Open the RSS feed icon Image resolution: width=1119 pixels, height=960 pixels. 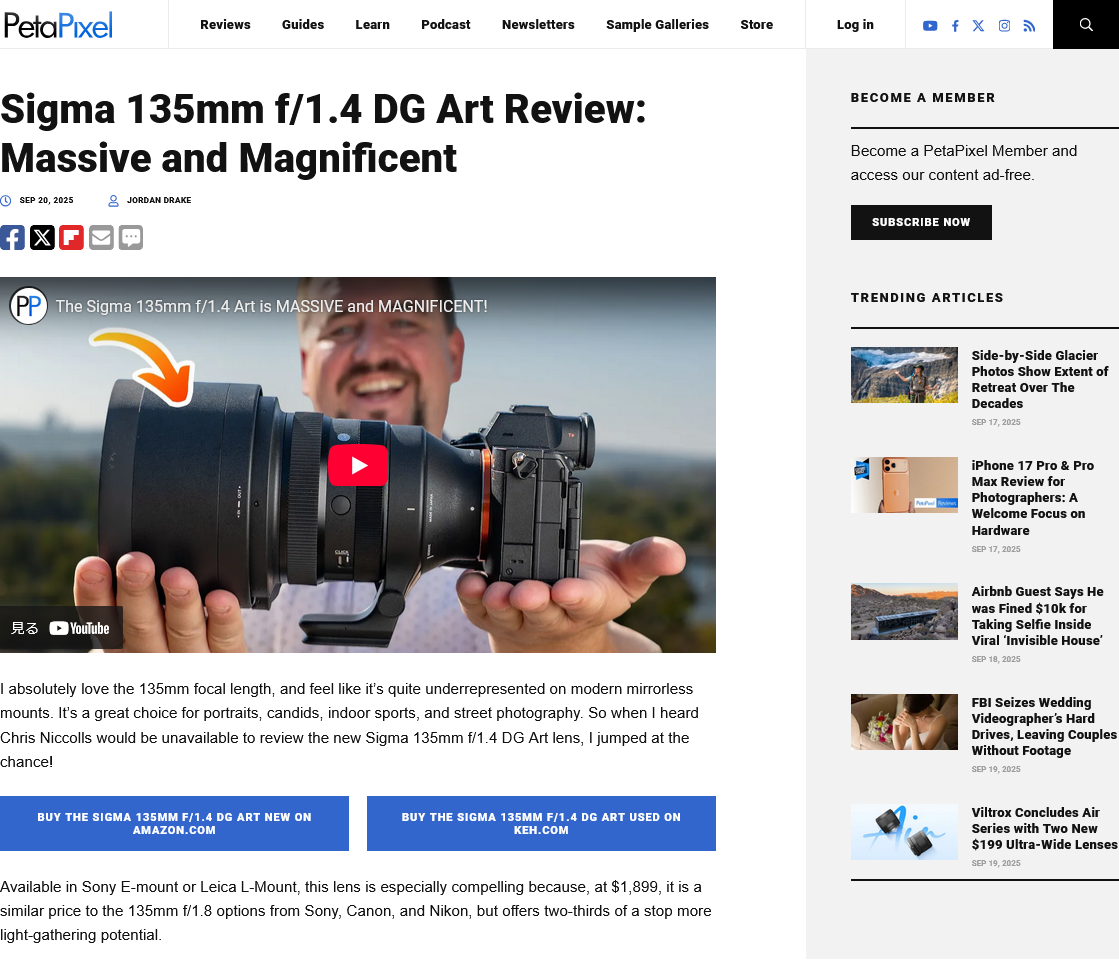[x=1029, y=26]
